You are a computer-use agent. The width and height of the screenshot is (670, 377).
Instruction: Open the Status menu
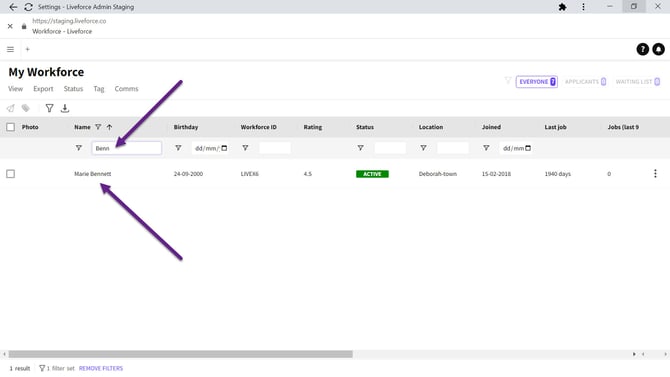(x=73, y=89)
